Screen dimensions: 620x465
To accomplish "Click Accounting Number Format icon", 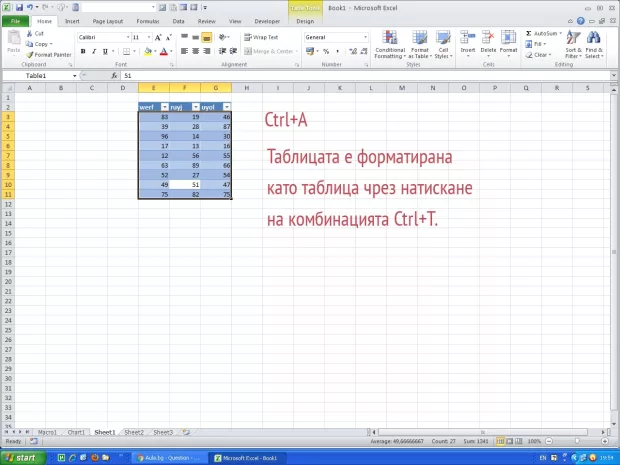I will click(310, 51).
